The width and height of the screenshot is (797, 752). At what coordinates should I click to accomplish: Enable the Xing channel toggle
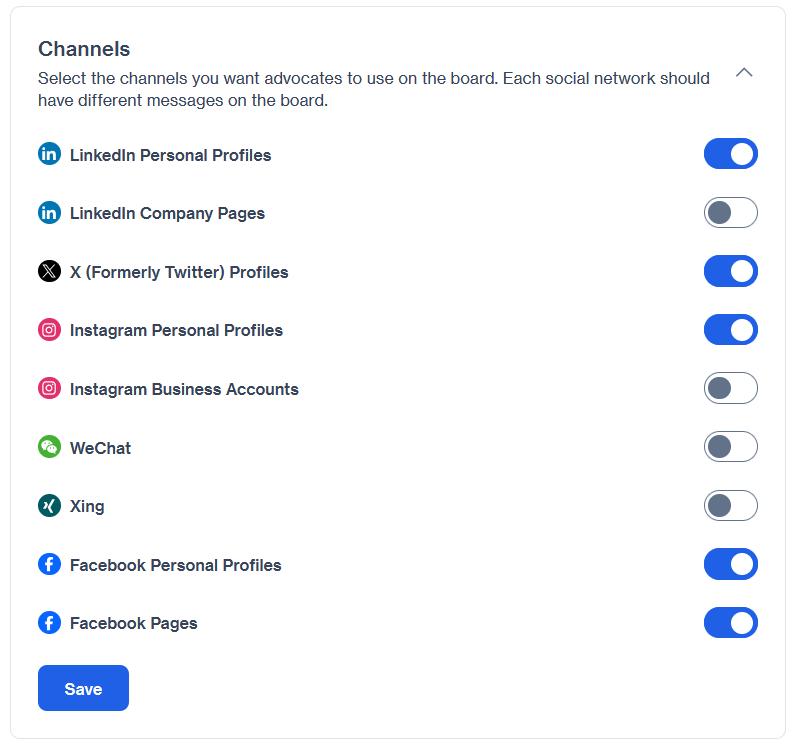coord(730,505)
